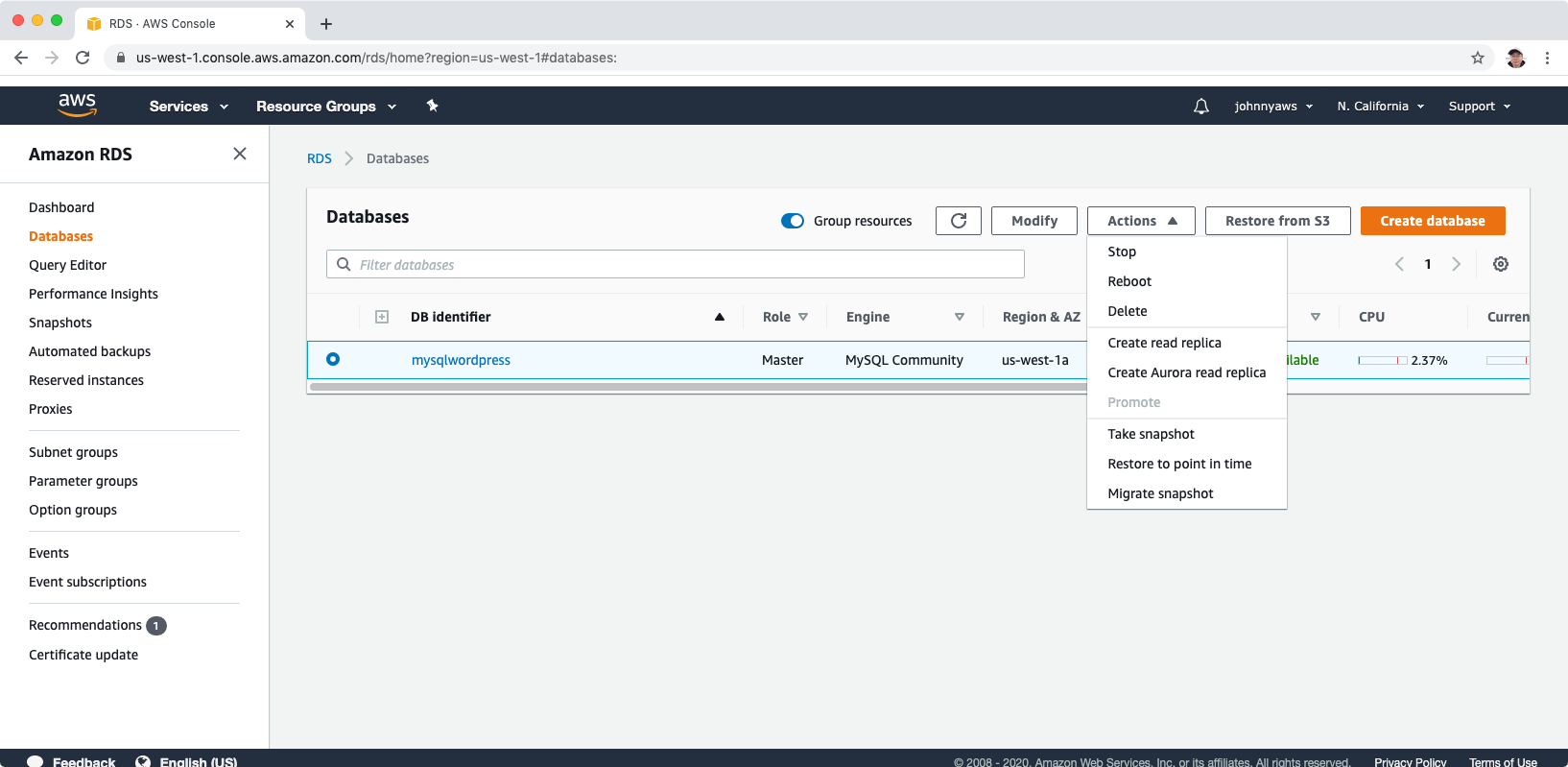Toggle the Group resources switch
This screenshot has width=1568, height=767.
tap(793, 221)
